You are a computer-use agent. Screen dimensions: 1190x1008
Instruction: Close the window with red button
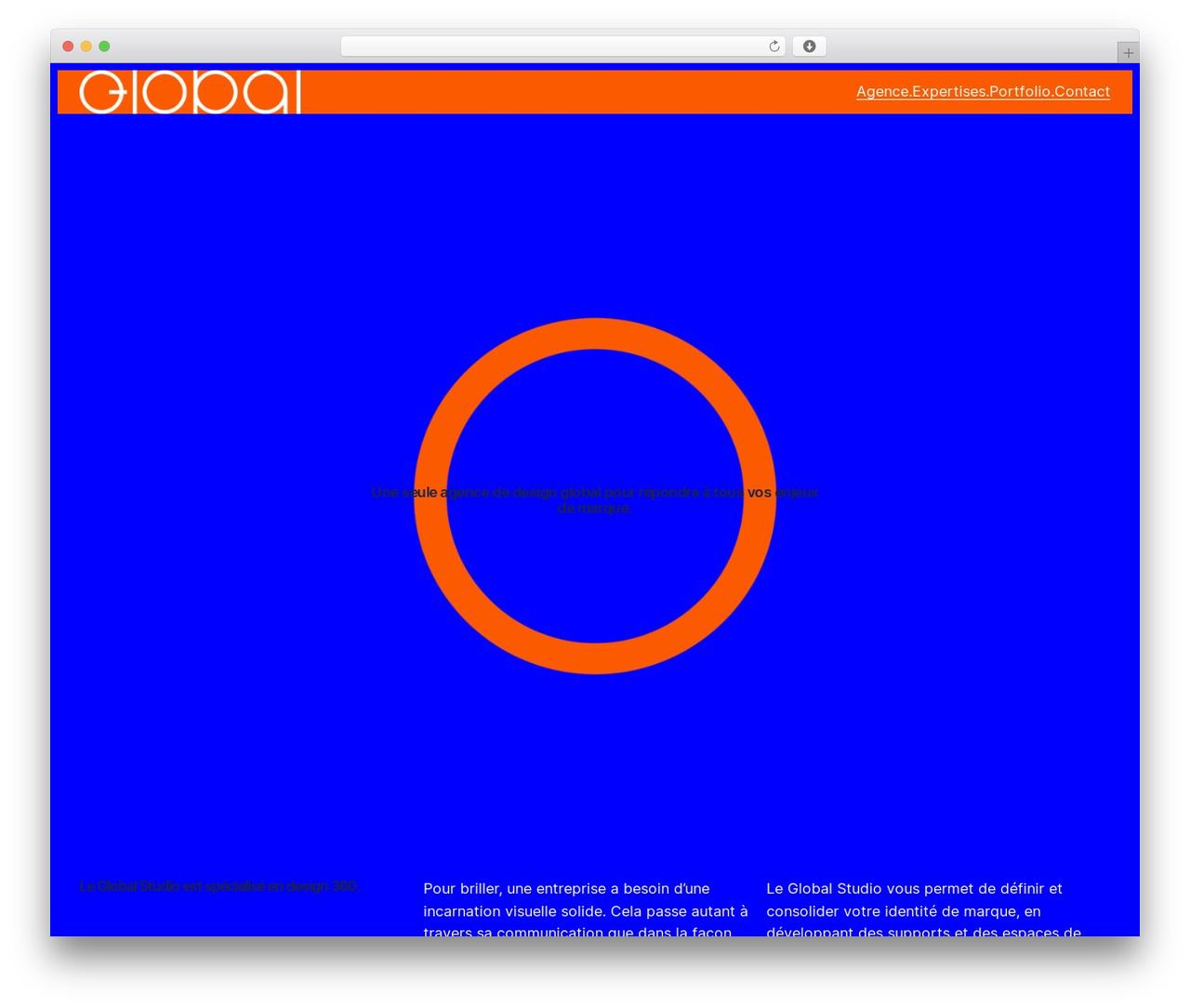(68, 46)
